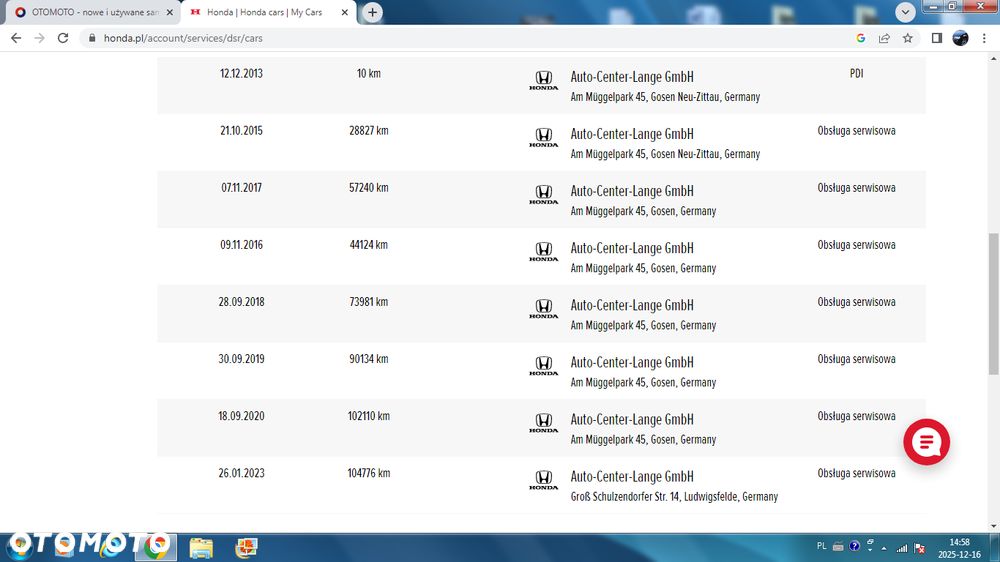Click Honda logo in the 18.09.2020 row

tap(543, 423)
